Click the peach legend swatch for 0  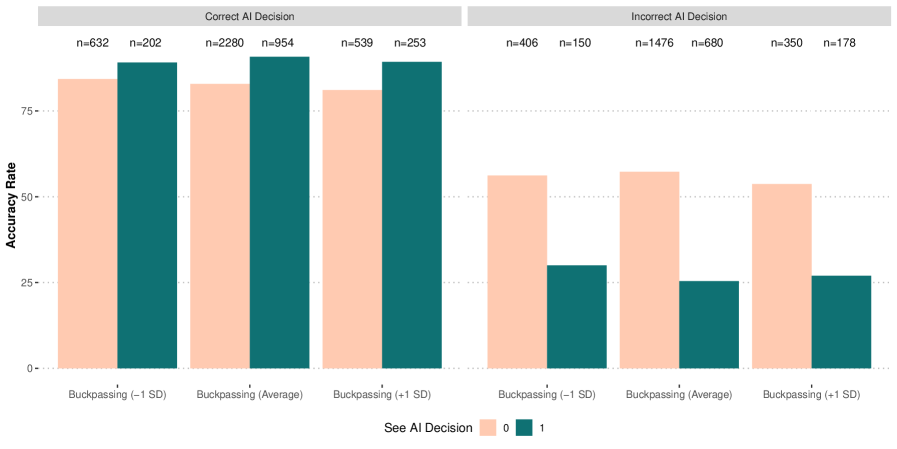pos(489,428)
